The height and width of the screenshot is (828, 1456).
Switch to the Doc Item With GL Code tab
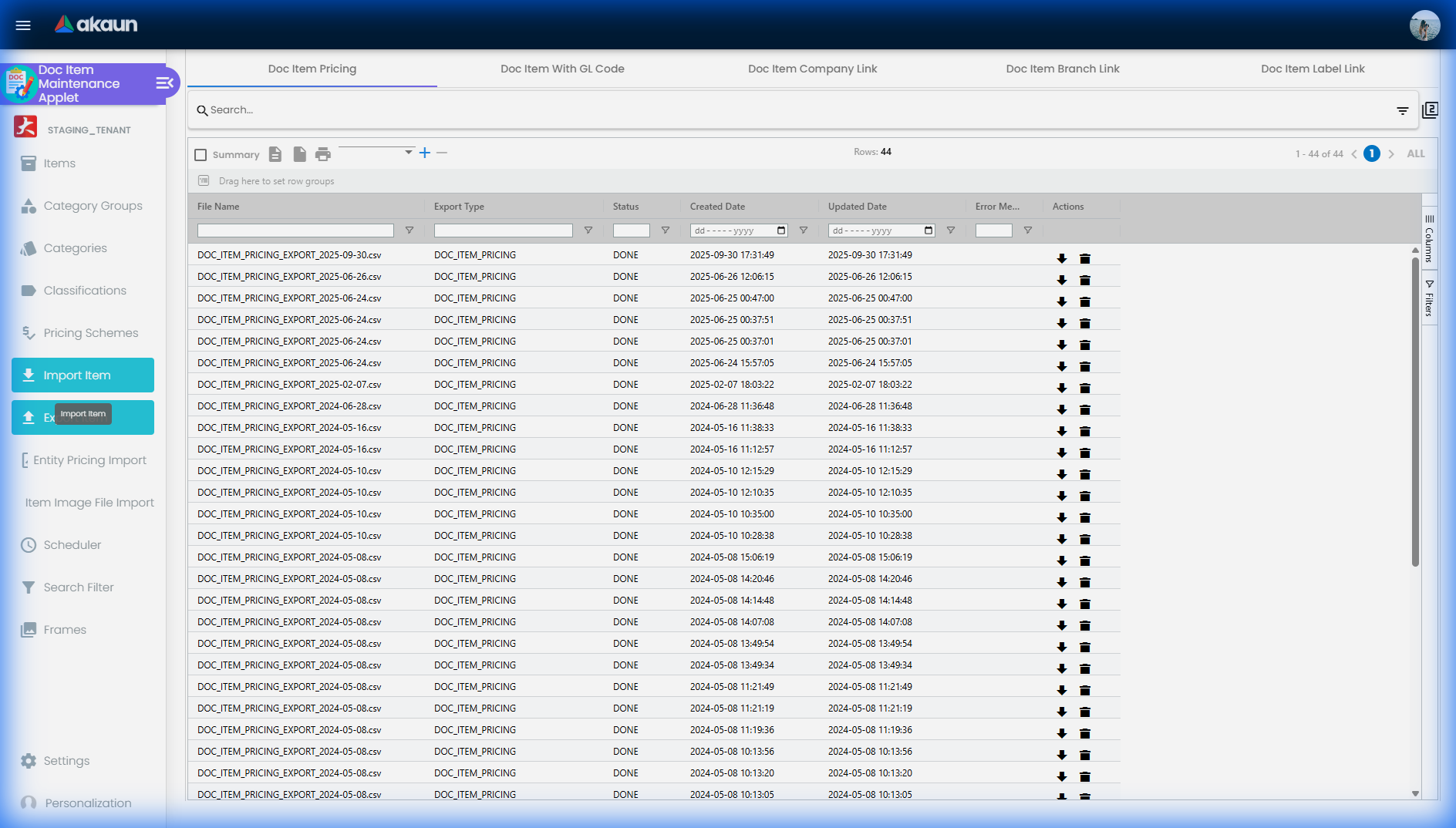pyautogui.click(x=562, y=69)
